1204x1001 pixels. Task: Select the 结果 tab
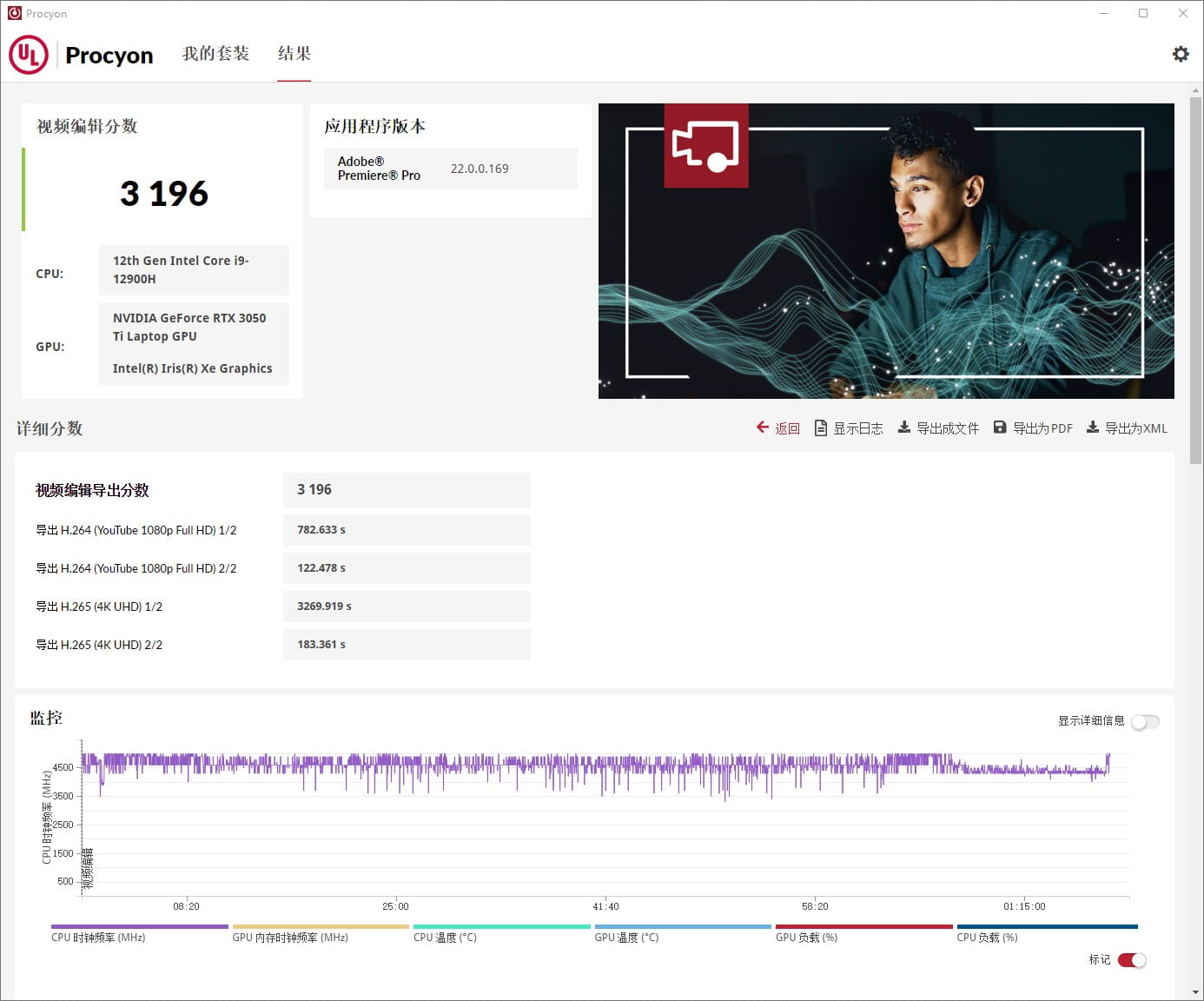coord(294,54)
